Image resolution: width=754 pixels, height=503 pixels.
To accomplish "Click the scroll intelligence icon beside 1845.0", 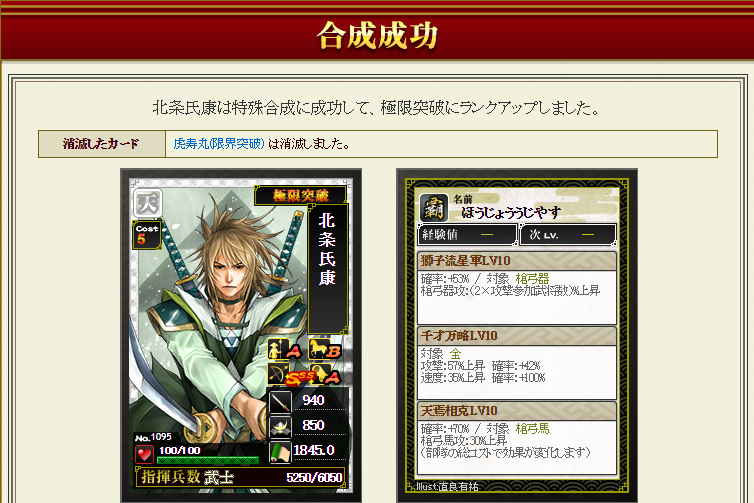I will [x=280, y=452].
